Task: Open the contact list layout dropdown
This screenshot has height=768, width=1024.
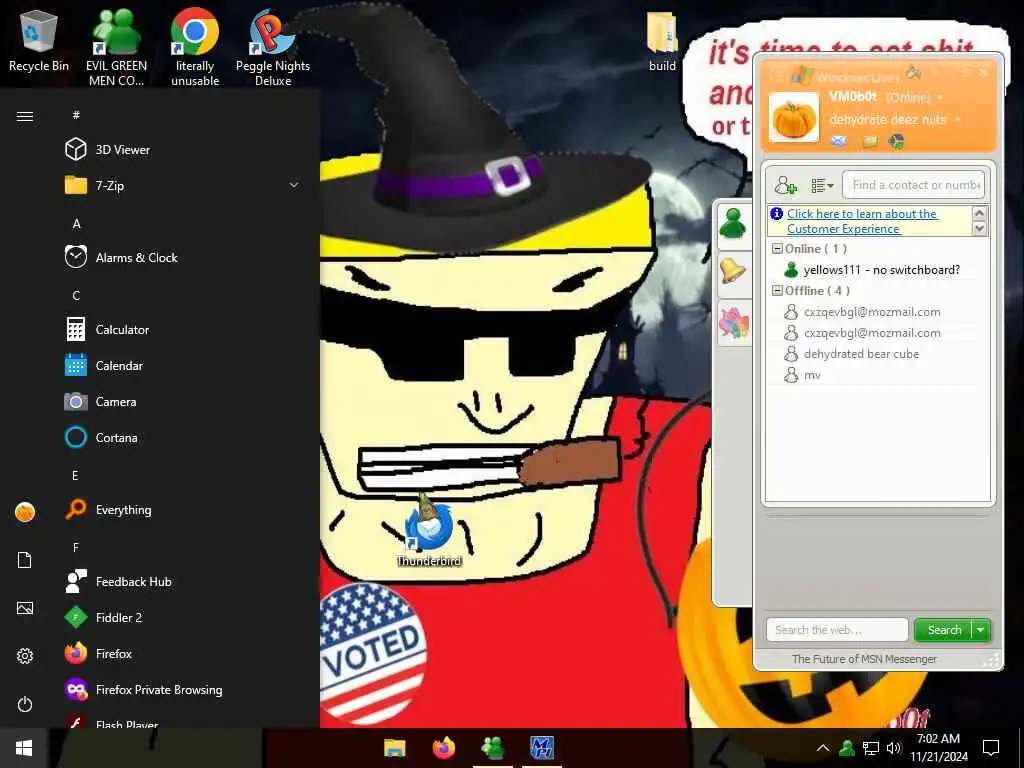Action: tap(822, 185)
